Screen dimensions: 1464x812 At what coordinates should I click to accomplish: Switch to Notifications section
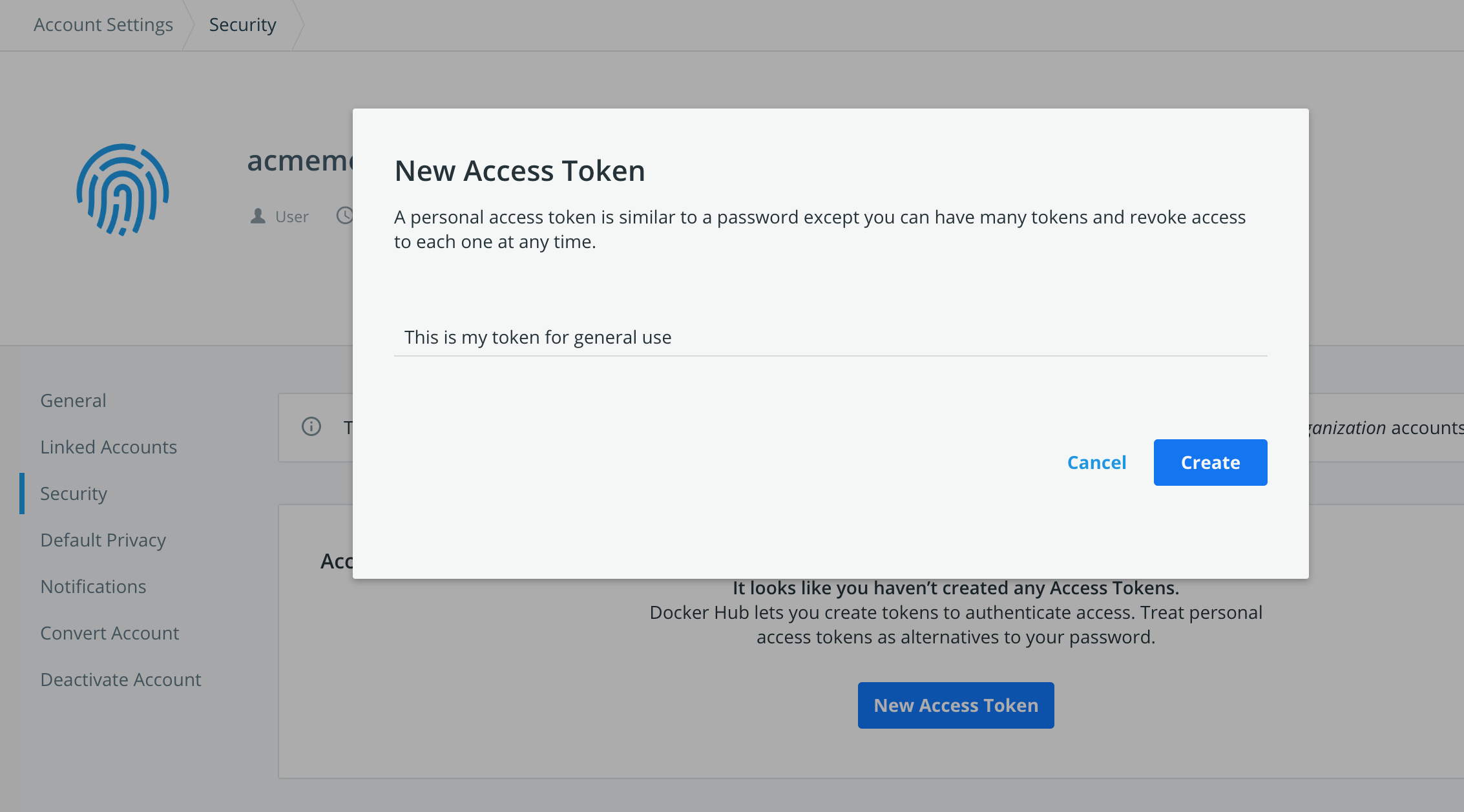coord(93,587)
